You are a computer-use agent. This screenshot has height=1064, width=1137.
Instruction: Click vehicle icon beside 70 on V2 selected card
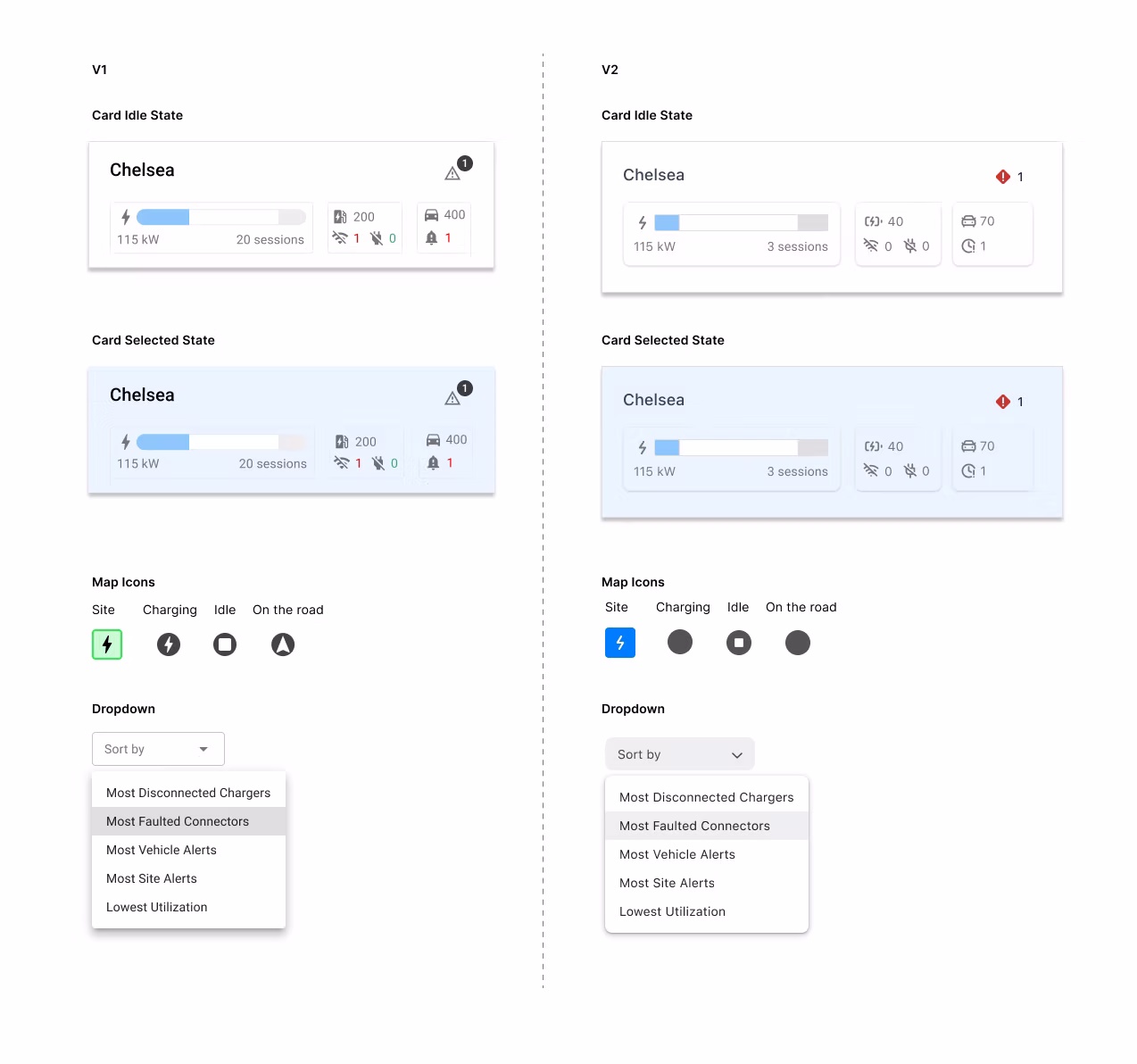tap(969, 446)
